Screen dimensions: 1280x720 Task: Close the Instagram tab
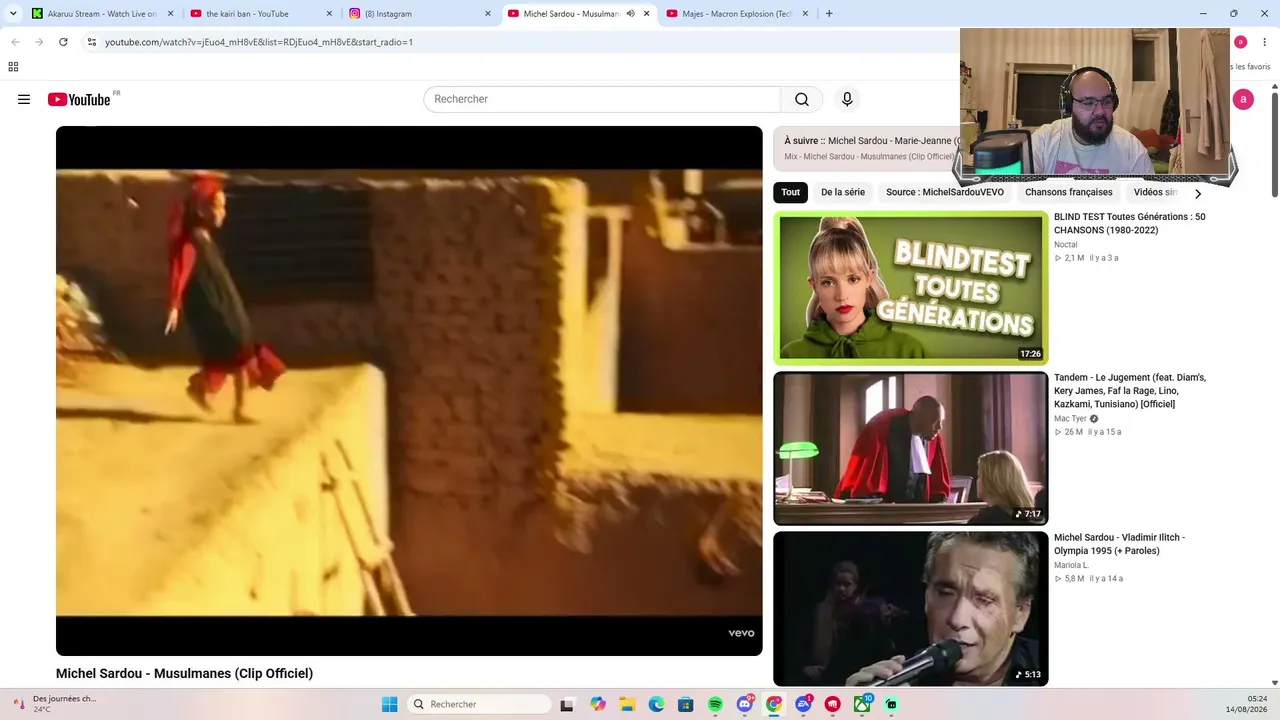pyautogui.click(x=488, y=14)
